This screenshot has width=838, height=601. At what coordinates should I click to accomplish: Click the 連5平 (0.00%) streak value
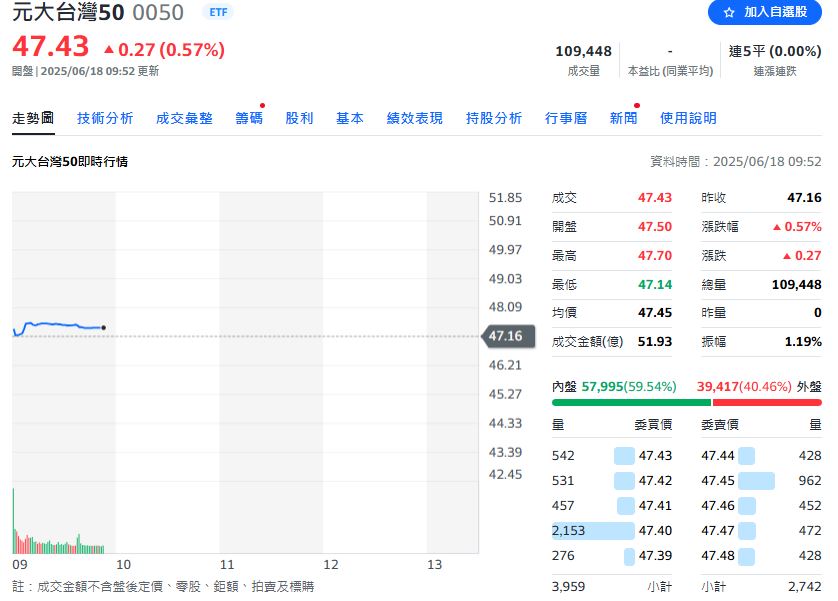pos(775,51)
